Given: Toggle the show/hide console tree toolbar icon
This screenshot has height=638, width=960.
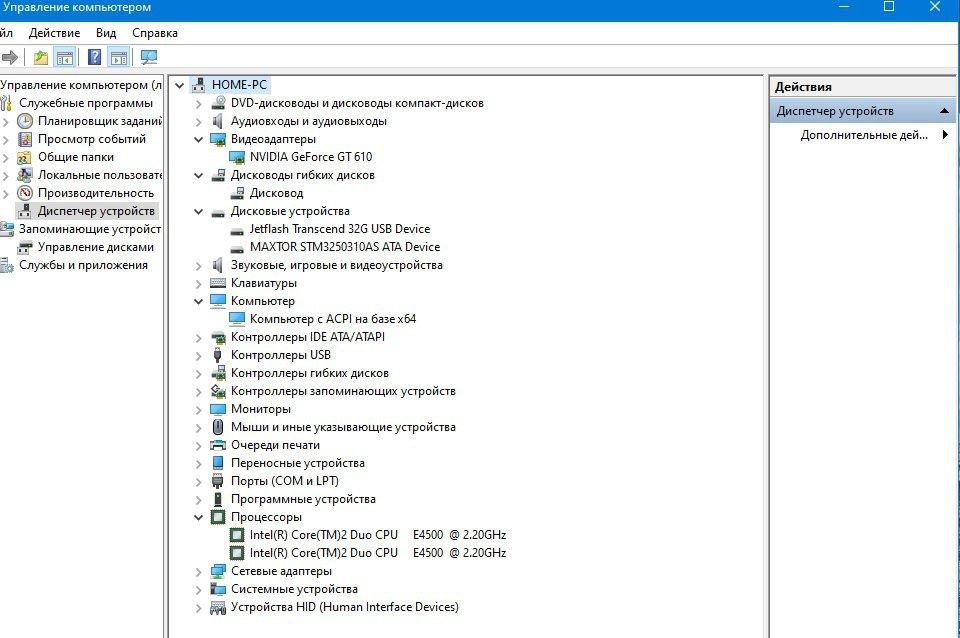Looking at the screenshot, I should (64, 58).
